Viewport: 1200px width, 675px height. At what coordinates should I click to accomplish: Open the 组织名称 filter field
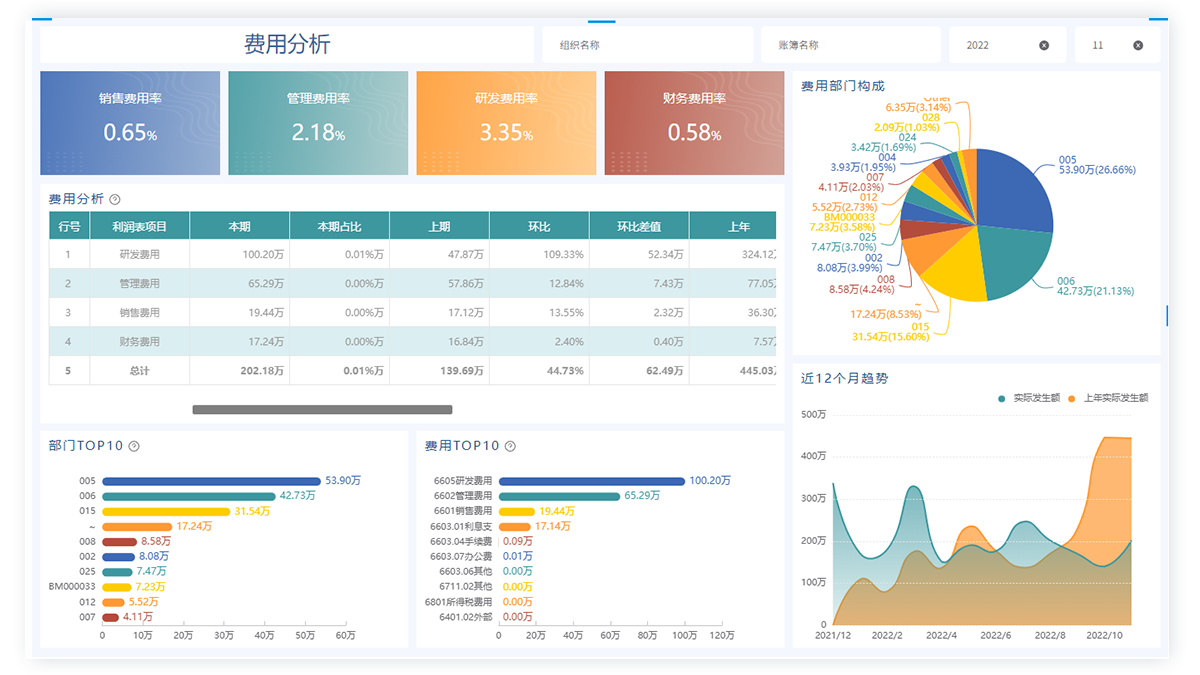[x=648, y=45]
